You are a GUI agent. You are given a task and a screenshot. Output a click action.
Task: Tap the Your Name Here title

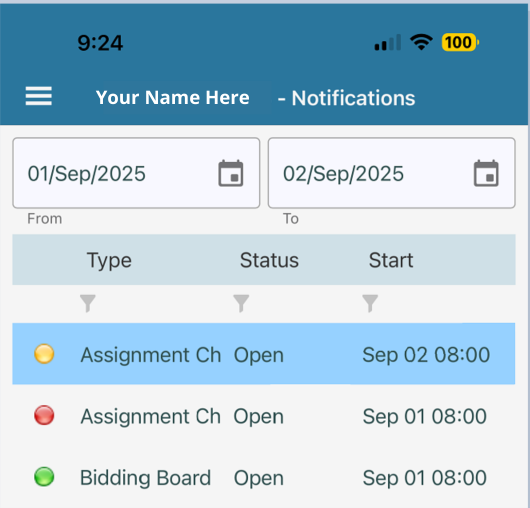(172, 98)
